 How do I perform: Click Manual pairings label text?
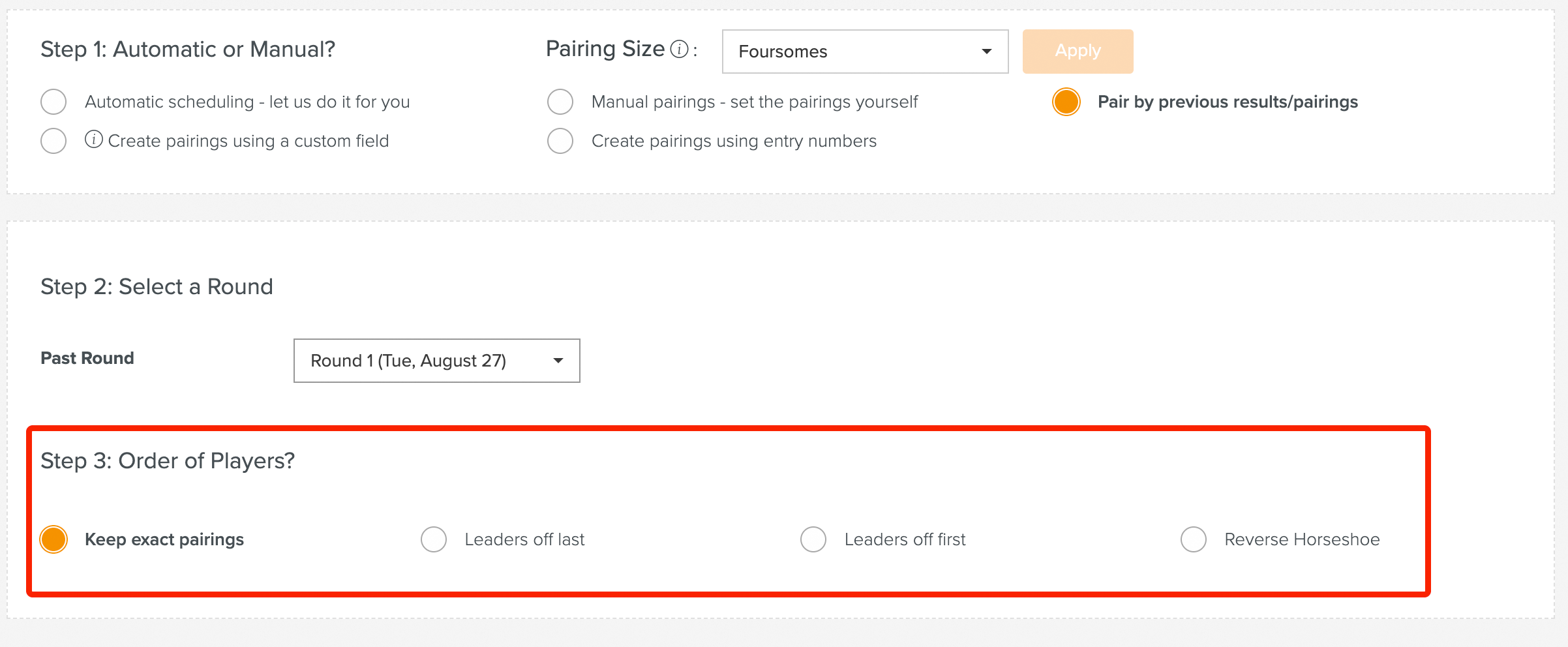755,102
